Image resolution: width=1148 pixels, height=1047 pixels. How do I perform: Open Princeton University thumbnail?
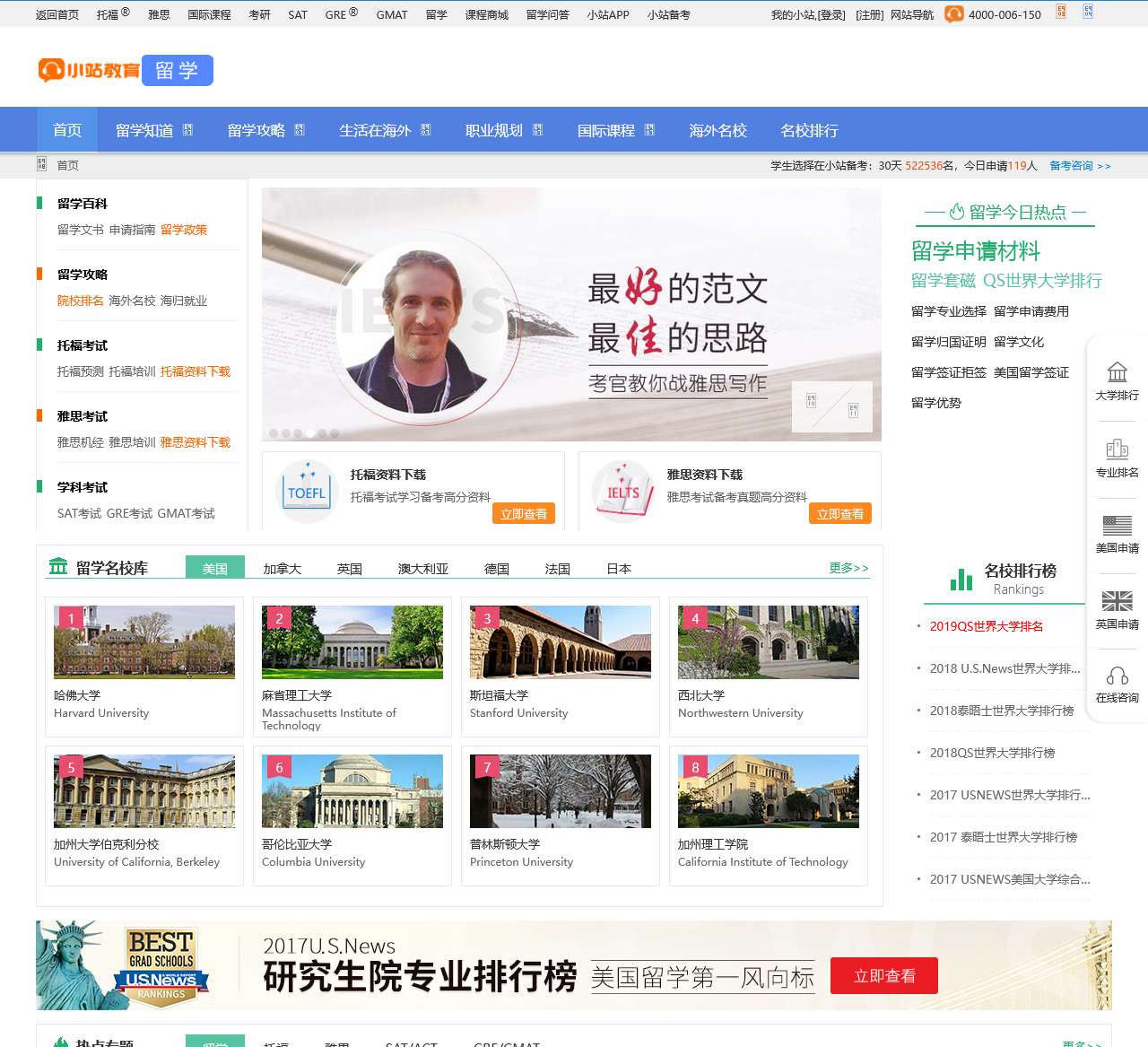561,790
